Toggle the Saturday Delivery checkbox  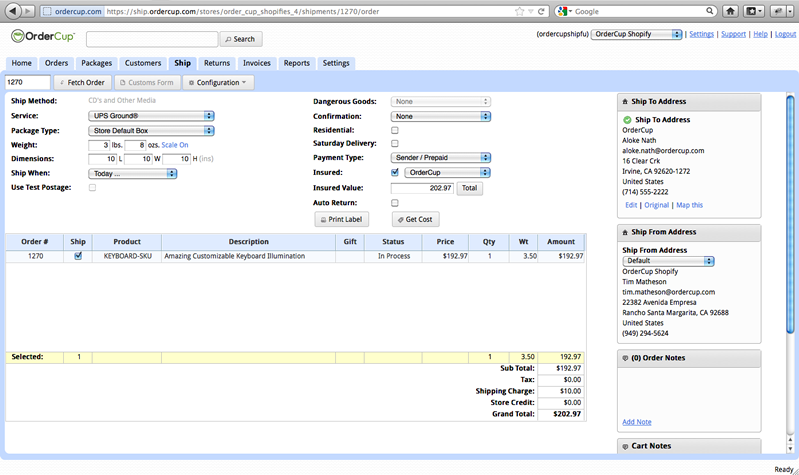(395, 144)
